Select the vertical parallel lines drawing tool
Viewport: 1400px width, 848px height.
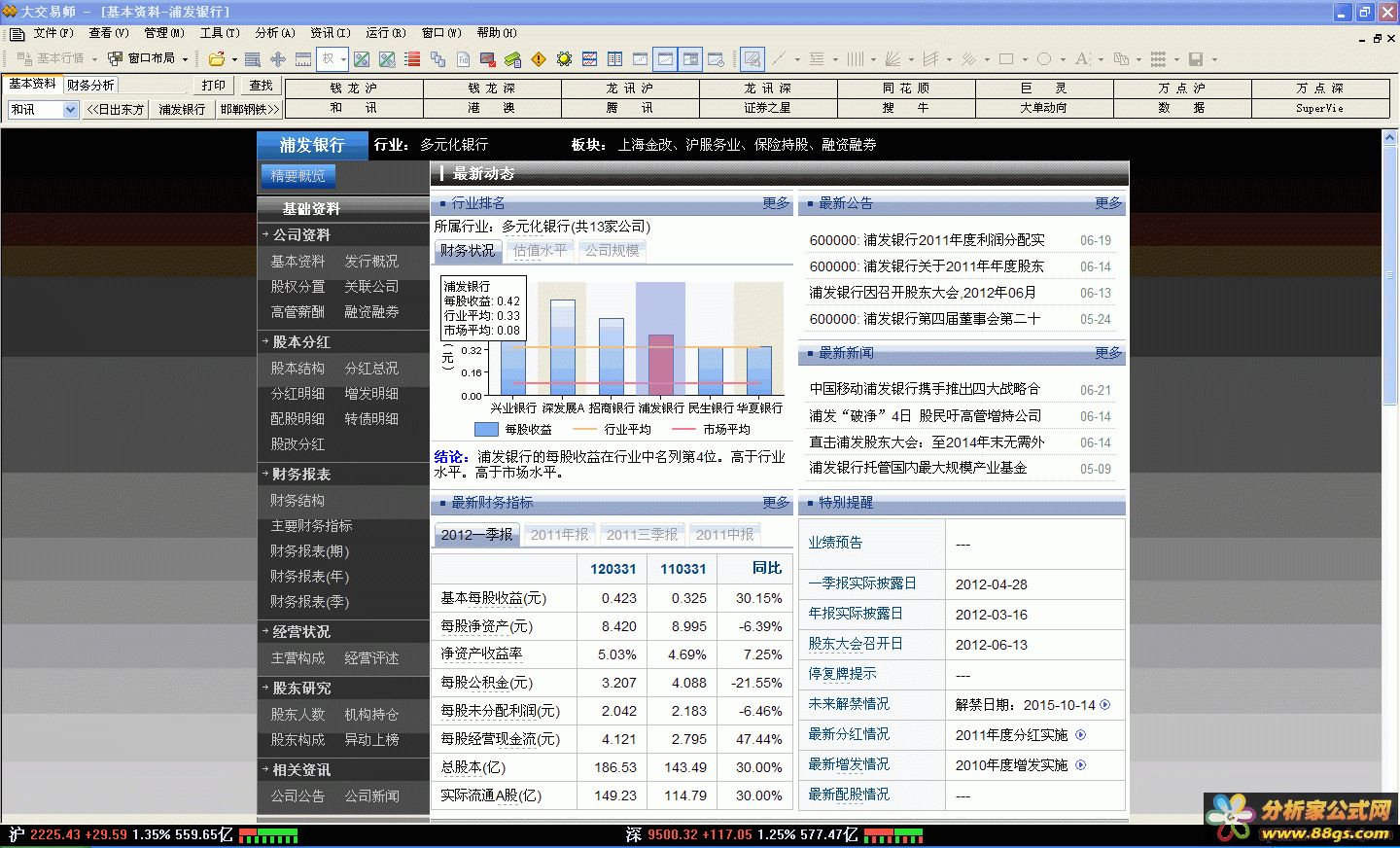[x=855, y=59]
